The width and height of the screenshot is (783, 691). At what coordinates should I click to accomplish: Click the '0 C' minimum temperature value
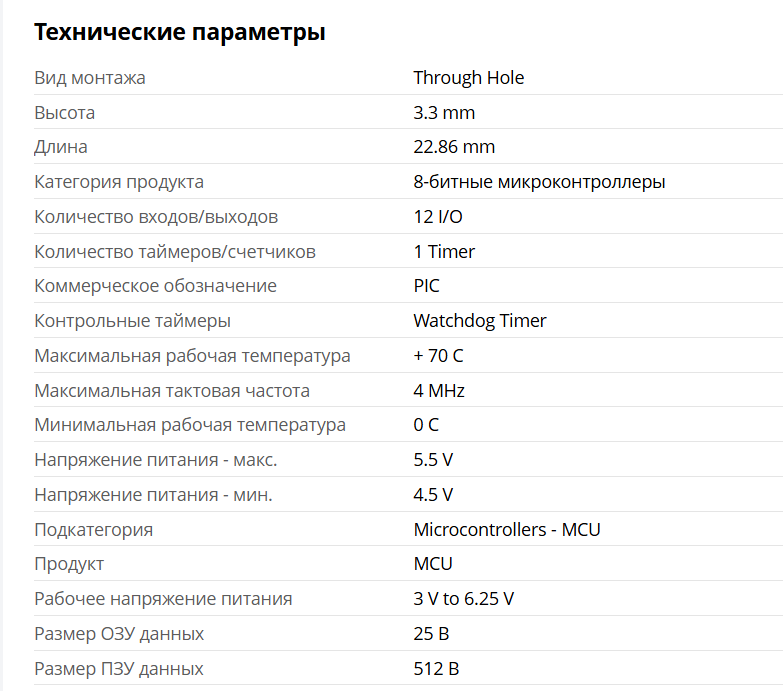pos(426,425)
